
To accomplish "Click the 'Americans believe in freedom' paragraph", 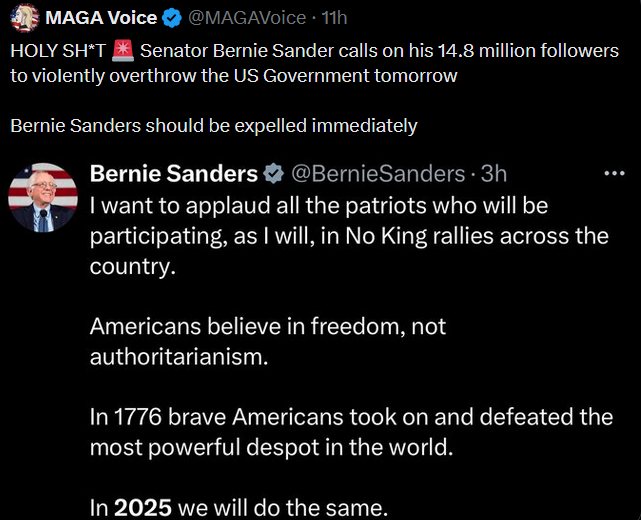I will pos(268,342).
